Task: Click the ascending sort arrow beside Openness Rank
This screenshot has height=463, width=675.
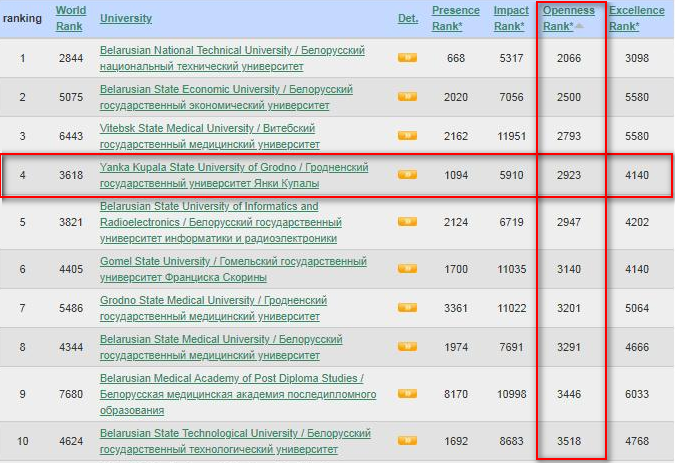Action: 579,26
